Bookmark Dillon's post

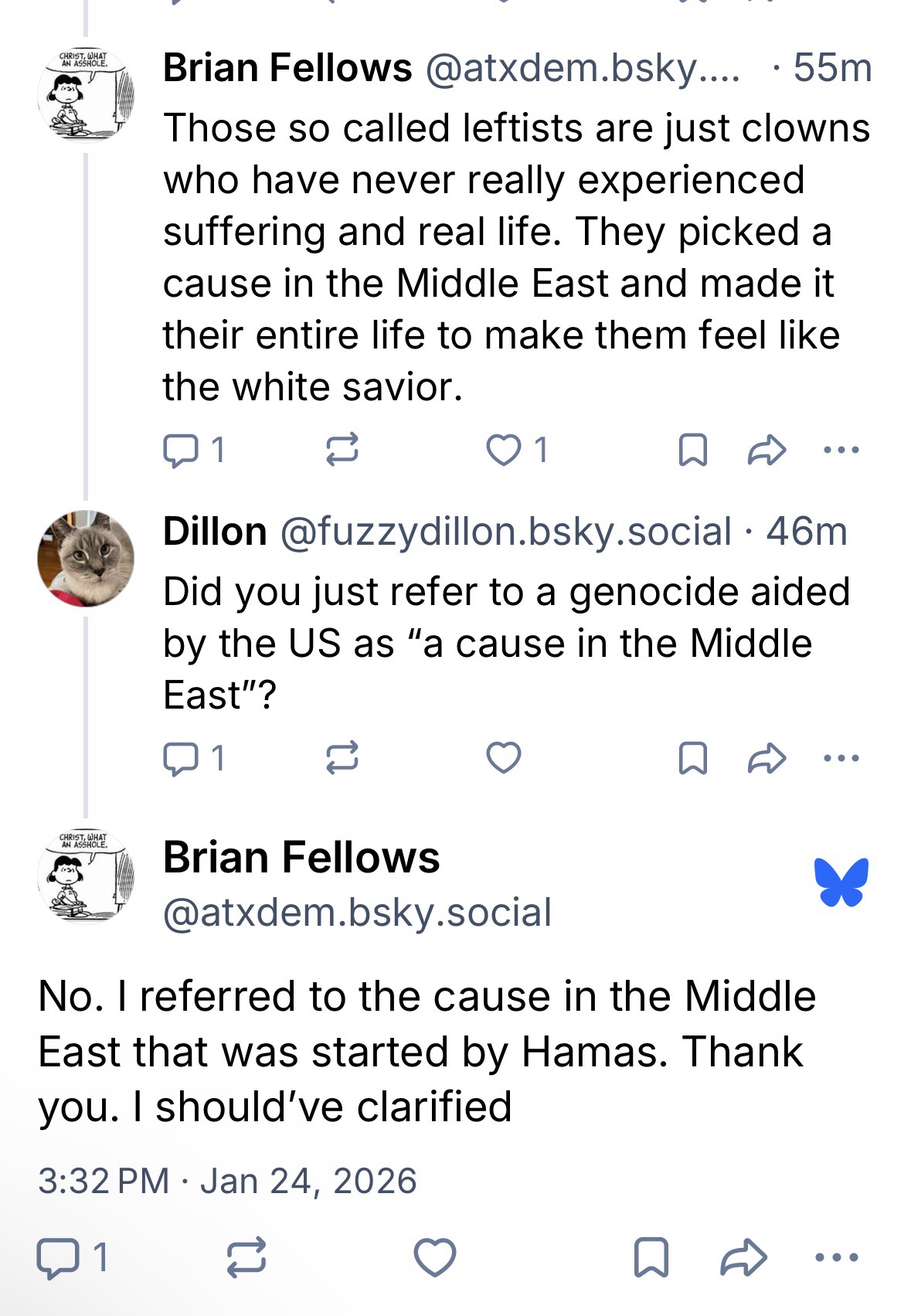pos(692,758)
